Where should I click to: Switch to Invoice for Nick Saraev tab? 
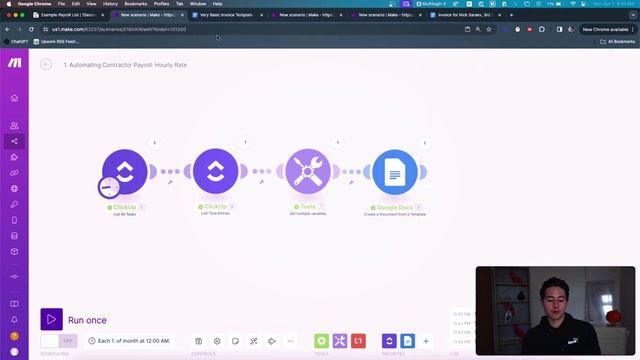pyautogui.click(x=464, y=15)
